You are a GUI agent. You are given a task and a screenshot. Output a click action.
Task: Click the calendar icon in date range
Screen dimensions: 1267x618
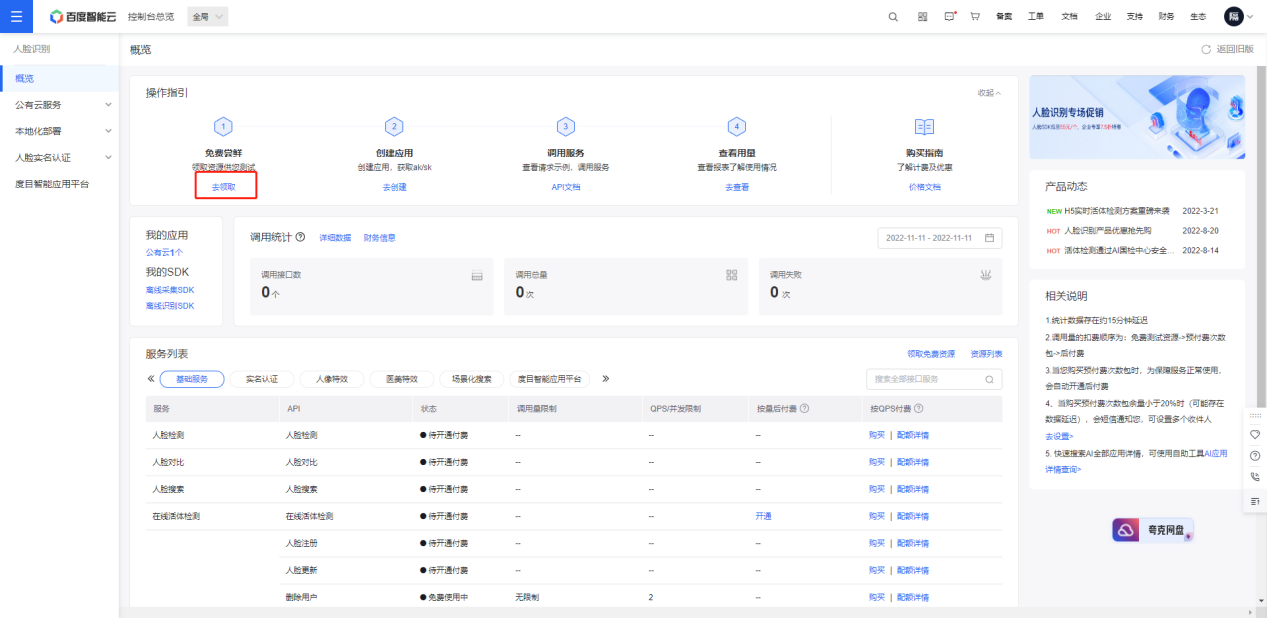pyautogui.click(x=989, y=238)
